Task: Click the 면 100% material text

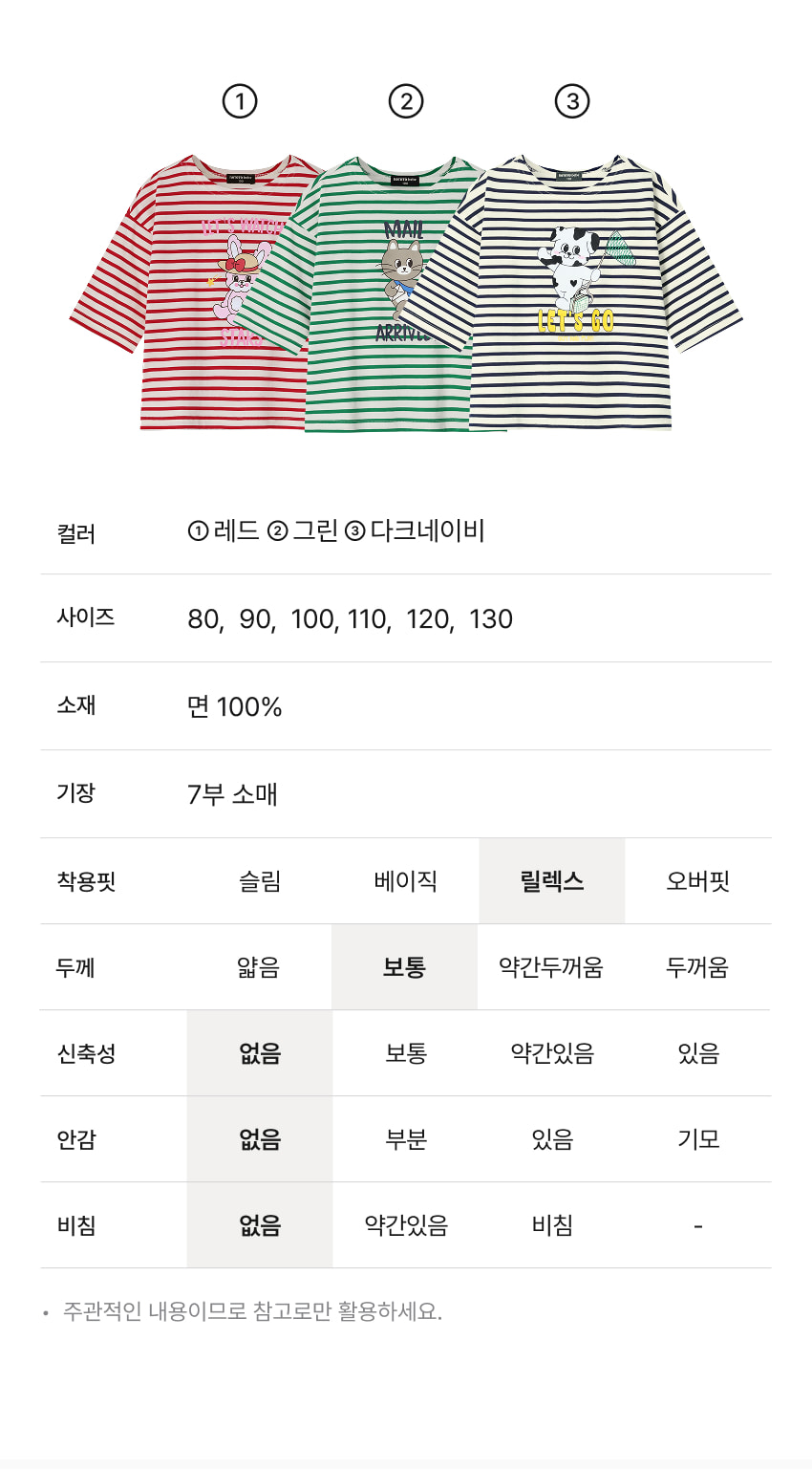Action: 235,707
